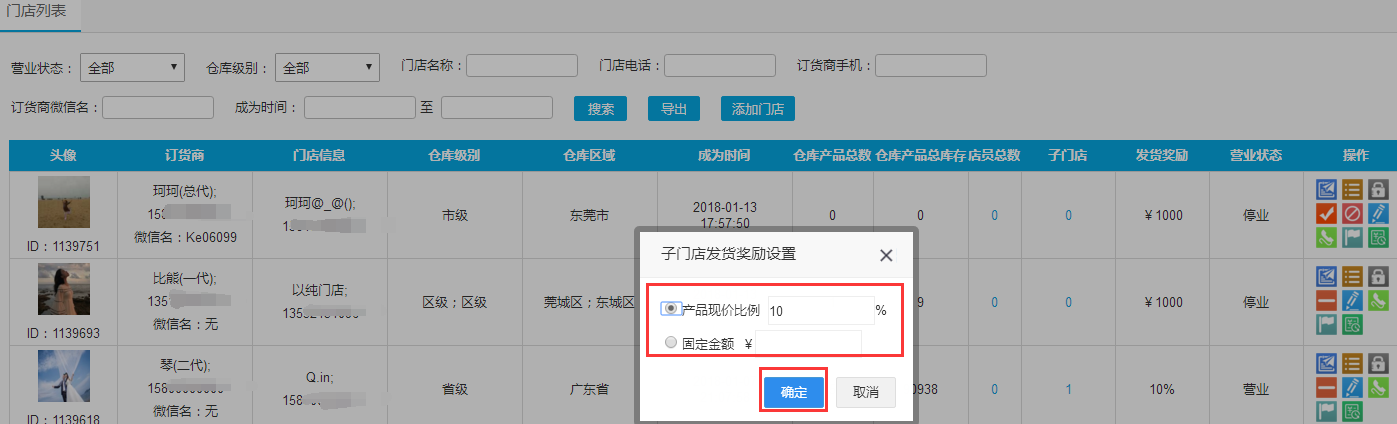Click the green phone icon in 比熊 row

[1378, 301]
